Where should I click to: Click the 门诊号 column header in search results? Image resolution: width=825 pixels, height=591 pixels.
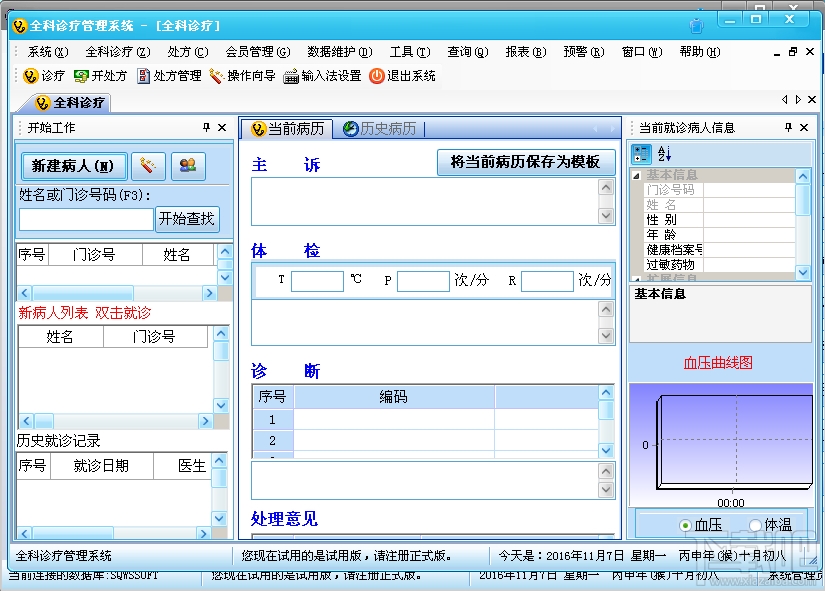(x=95, y=255)
